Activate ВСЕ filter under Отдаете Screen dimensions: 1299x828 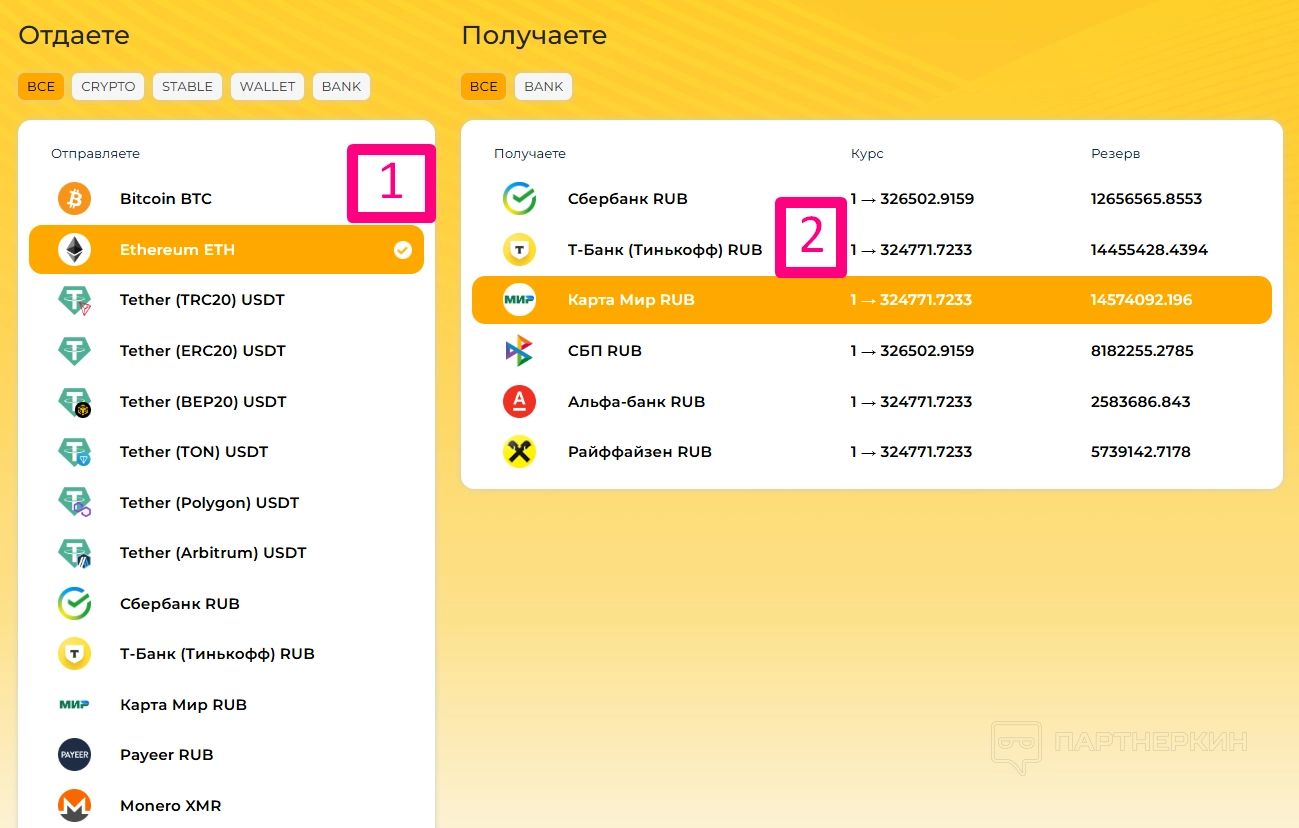point(41,87)
